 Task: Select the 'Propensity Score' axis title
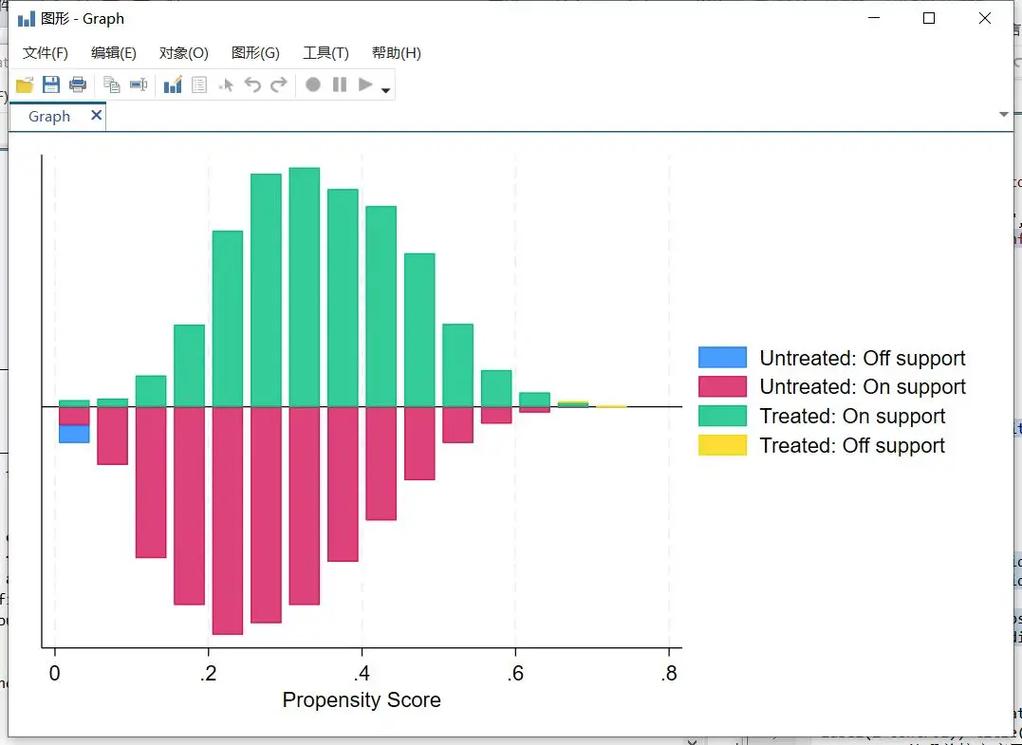pos(362,700)
